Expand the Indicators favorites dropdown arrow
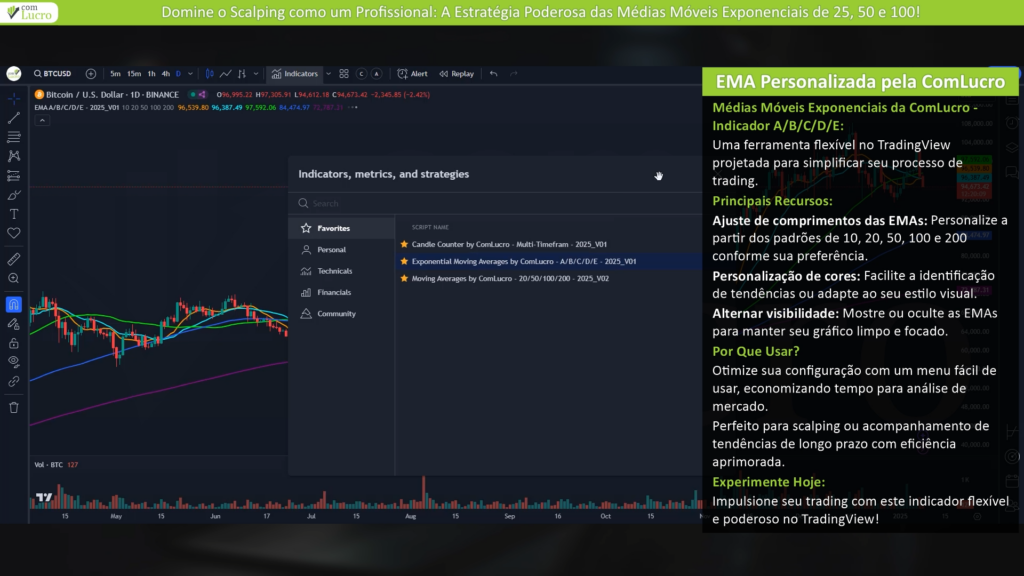This screenshot has height=576, width=1024. (328, 74)
